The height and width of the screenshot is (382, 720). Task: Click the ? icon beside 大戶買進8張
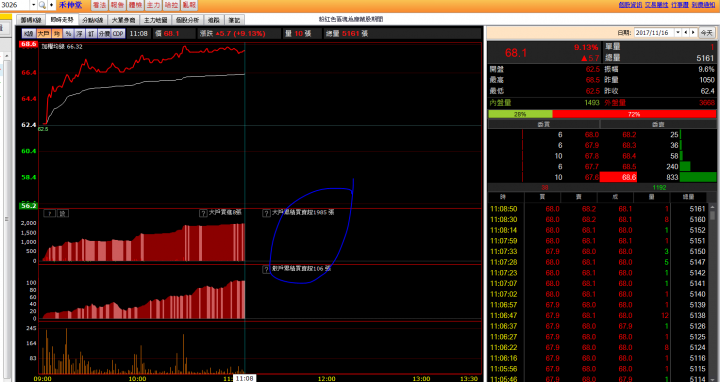point(203,213)
